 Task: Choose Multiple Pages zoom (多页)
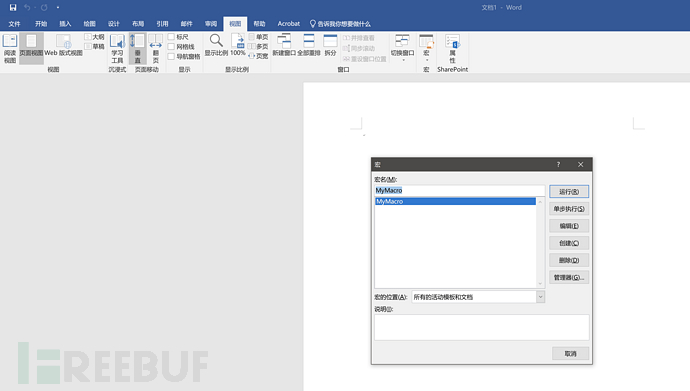tap(258, 47)
